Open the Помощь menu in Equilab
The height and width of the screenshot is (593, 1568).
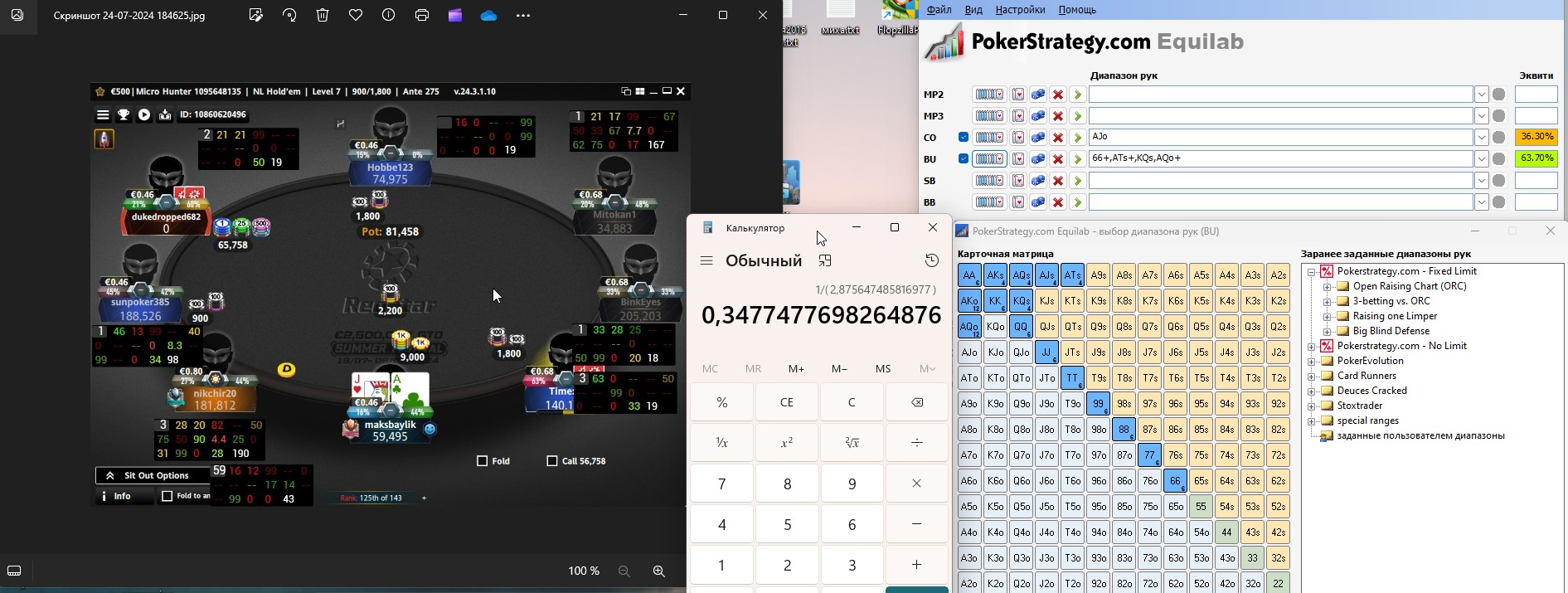click(1077, 10)
